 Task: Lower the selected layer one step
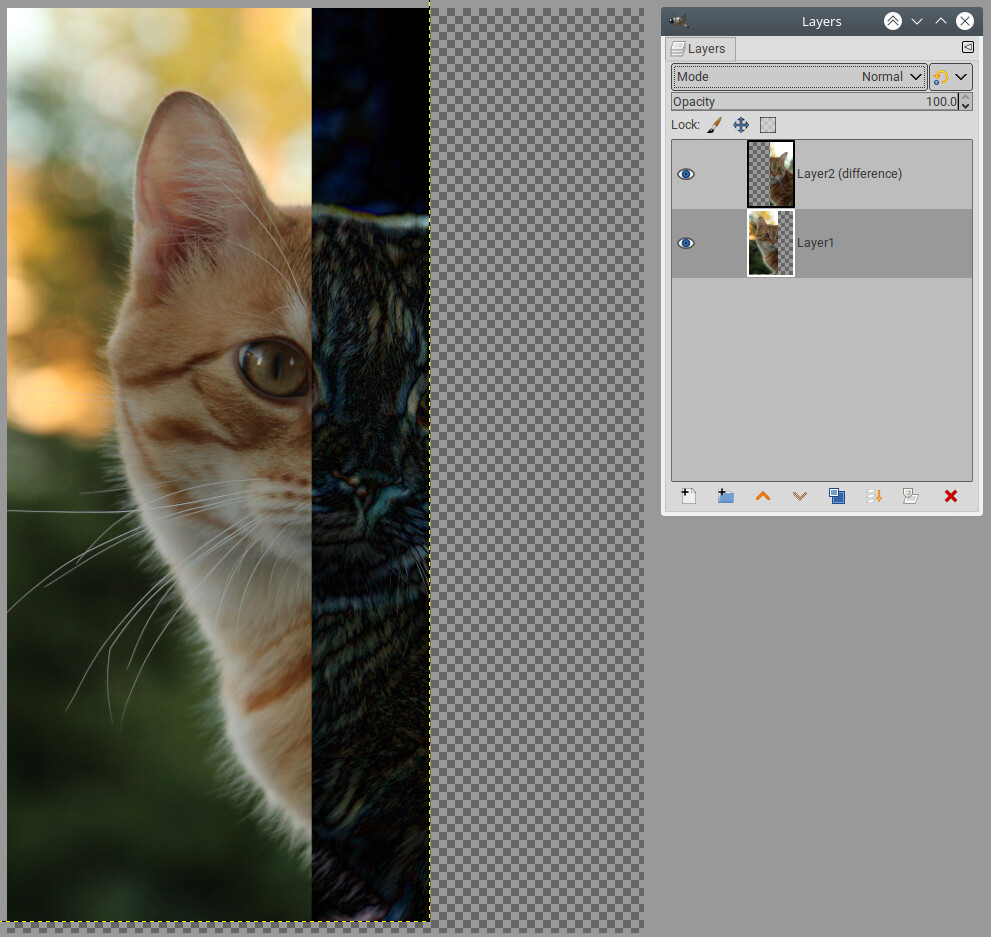[x=800, y=496]
